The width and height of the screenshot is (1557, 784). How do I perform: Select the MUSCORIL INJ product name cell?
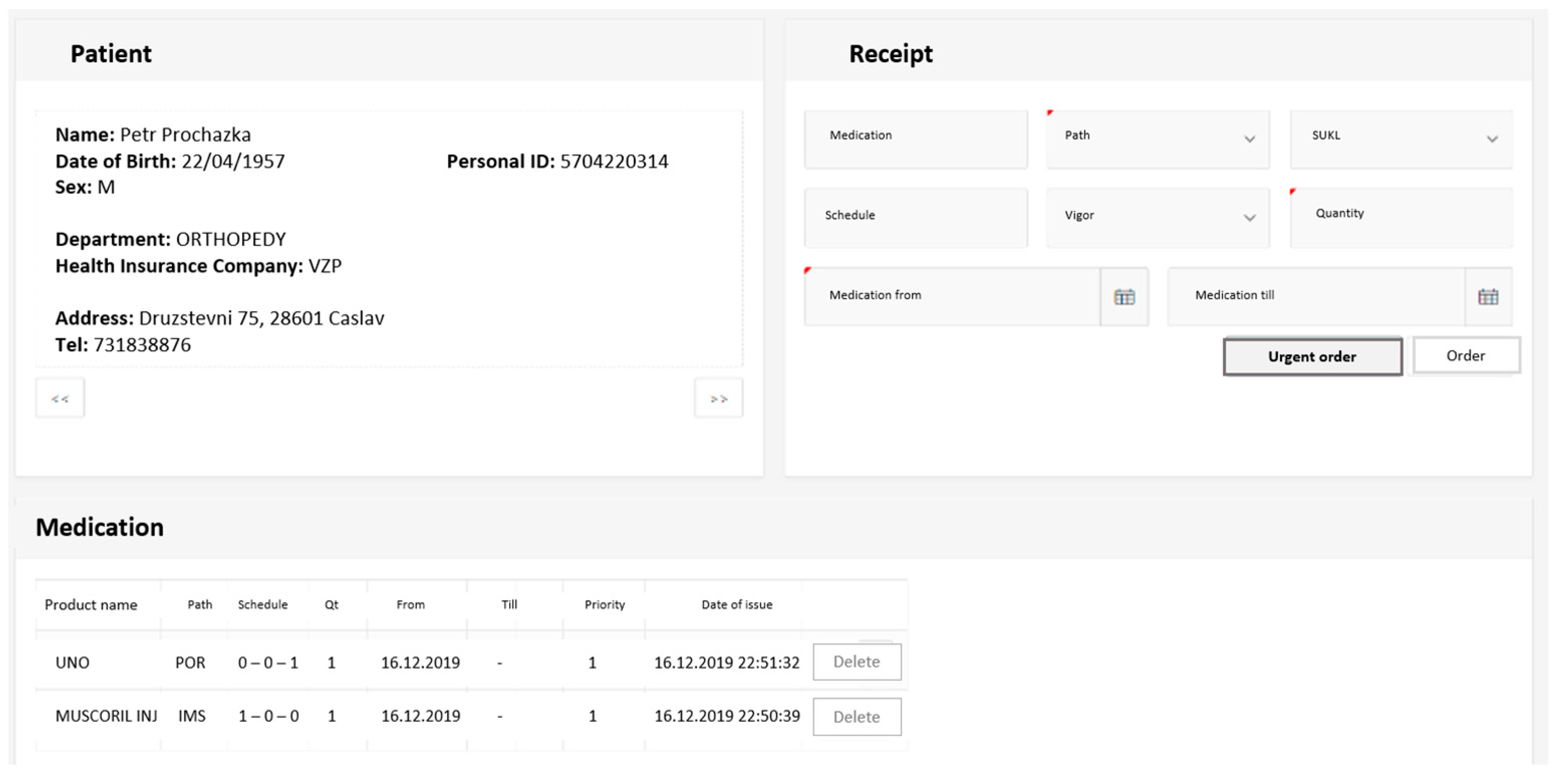(106, 716)
